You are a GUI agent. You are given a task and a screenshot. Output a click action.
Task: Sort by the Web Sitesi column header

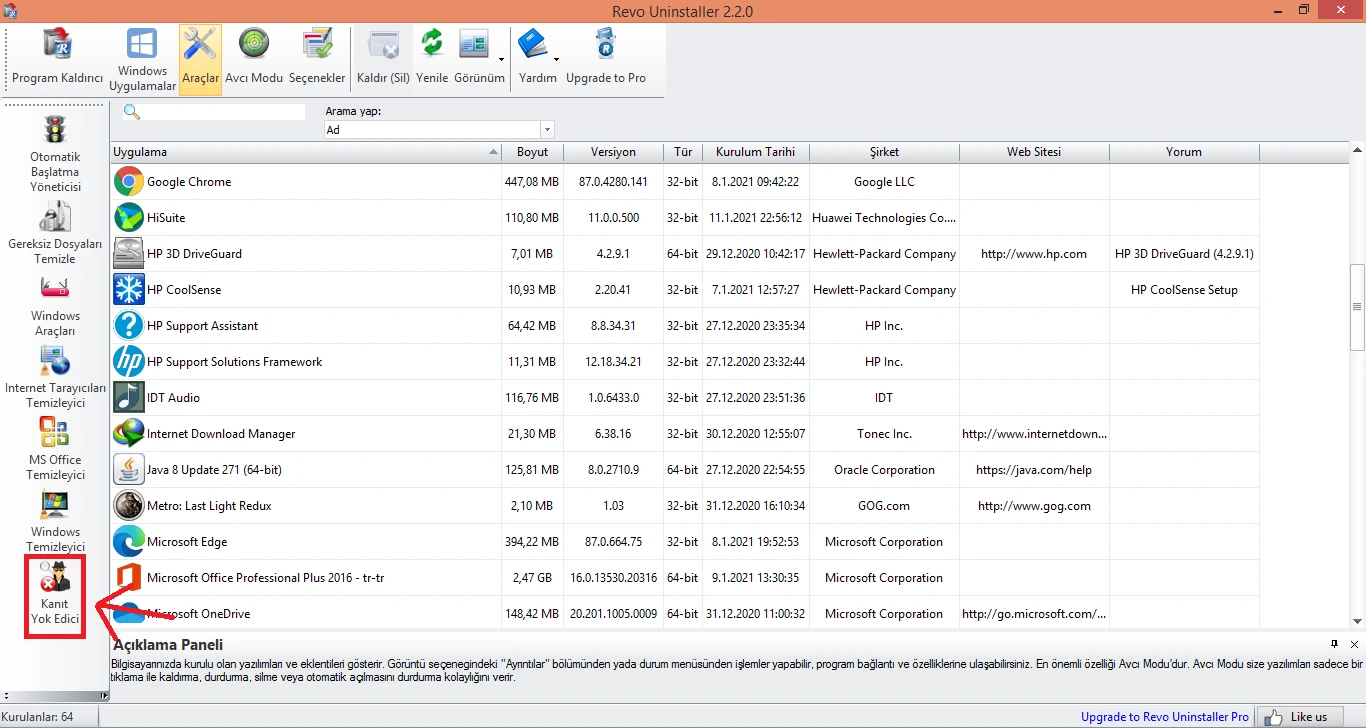pyautogui.click(x=1034, y=152)
